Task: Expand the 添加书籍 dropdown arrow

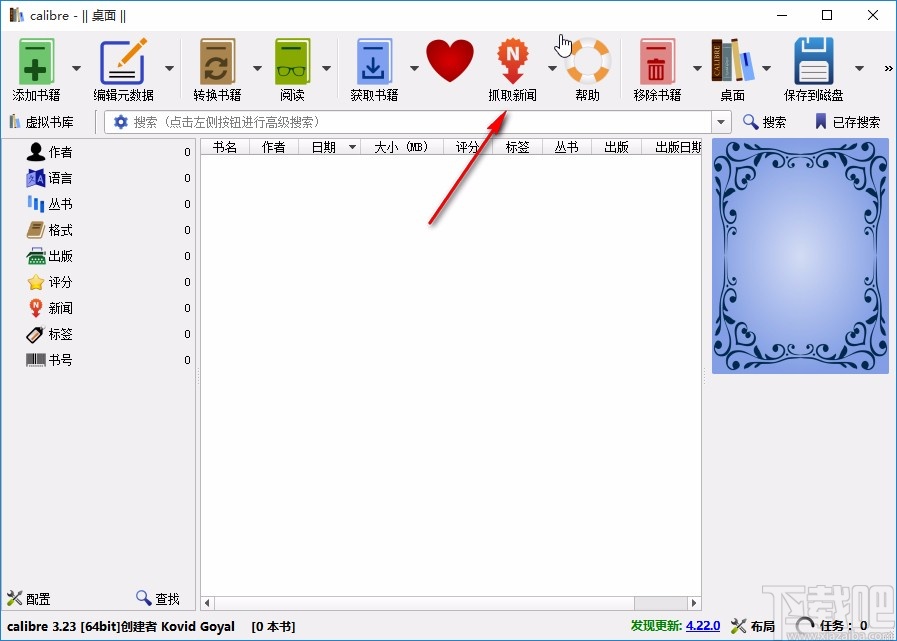Action: (x=76, y=68)
